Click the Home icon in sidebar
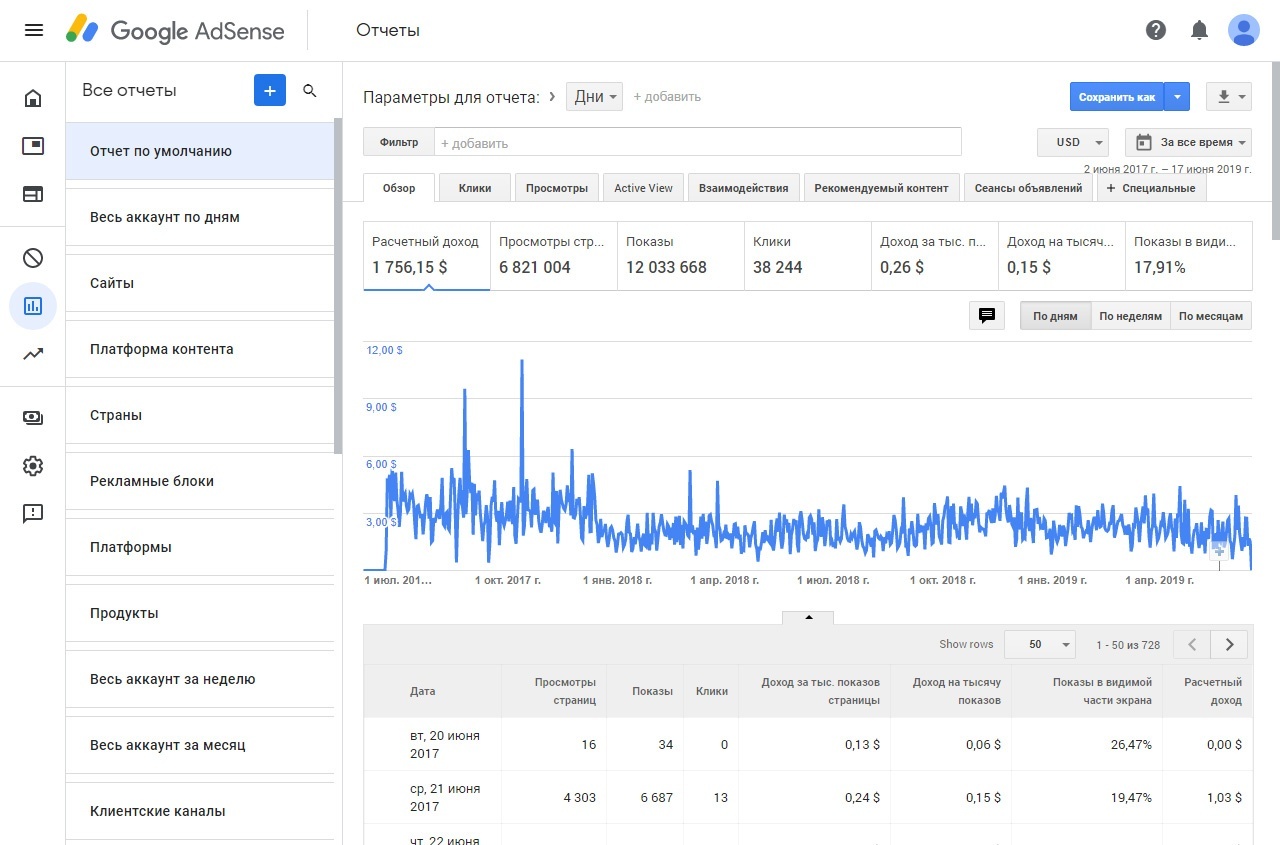This screenshot has height=845, width=1280. (33, 98)
